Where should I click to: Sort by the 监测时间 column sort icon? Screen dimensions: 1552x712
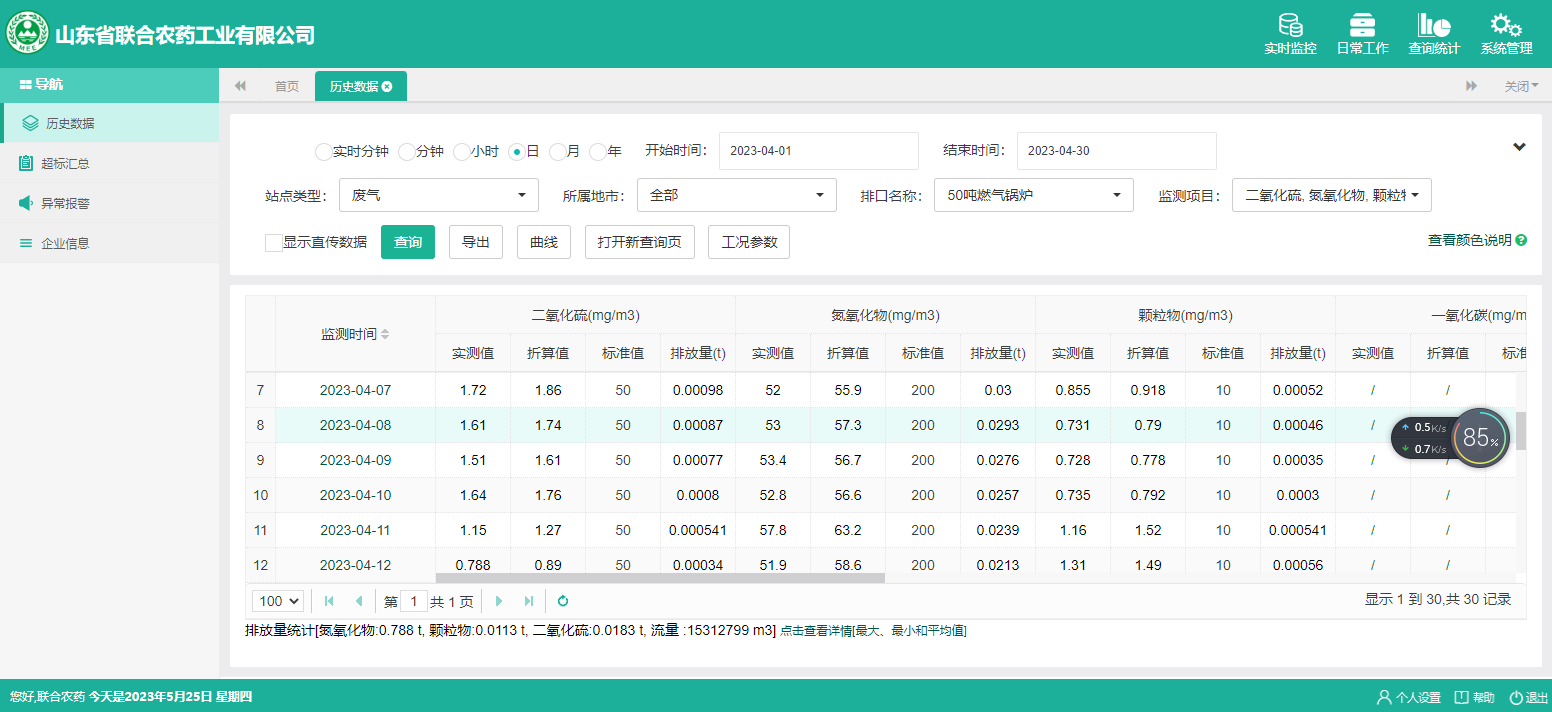point(385,334)
